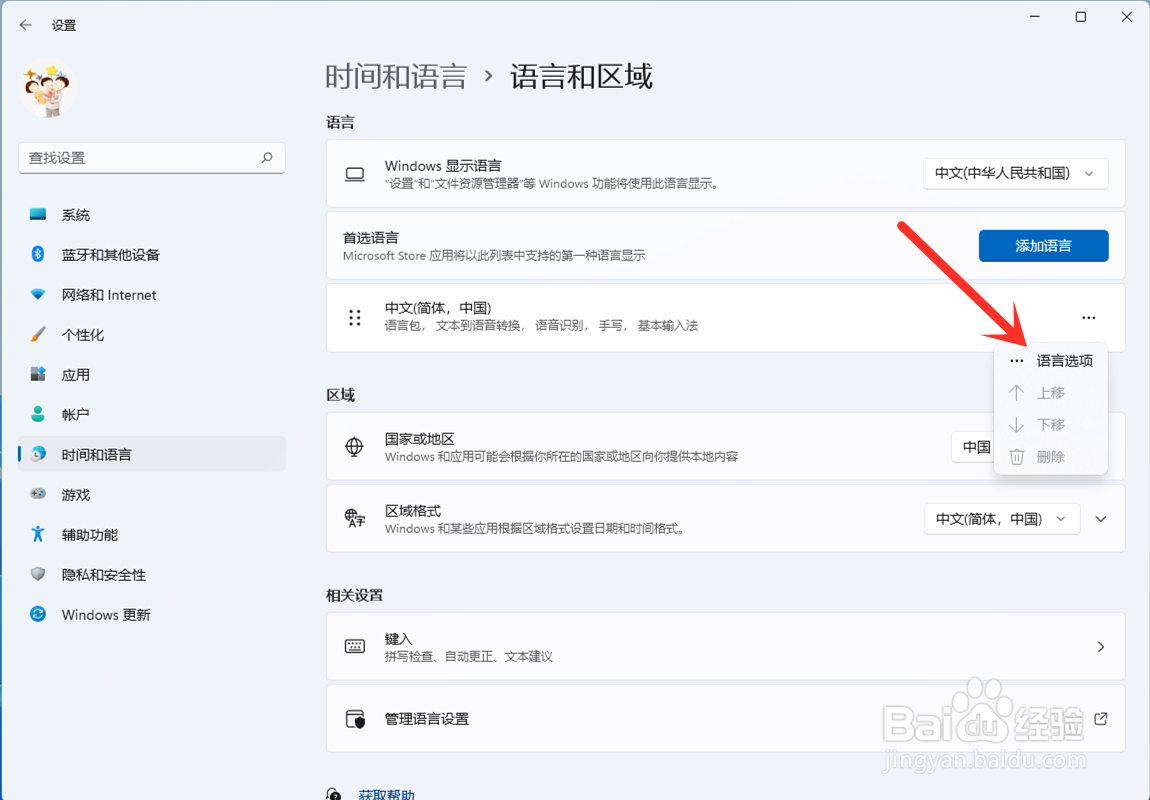The image size is (1150, 800).
Task: Click the globe icon for 国家或地区
Action: click(354, 447)
